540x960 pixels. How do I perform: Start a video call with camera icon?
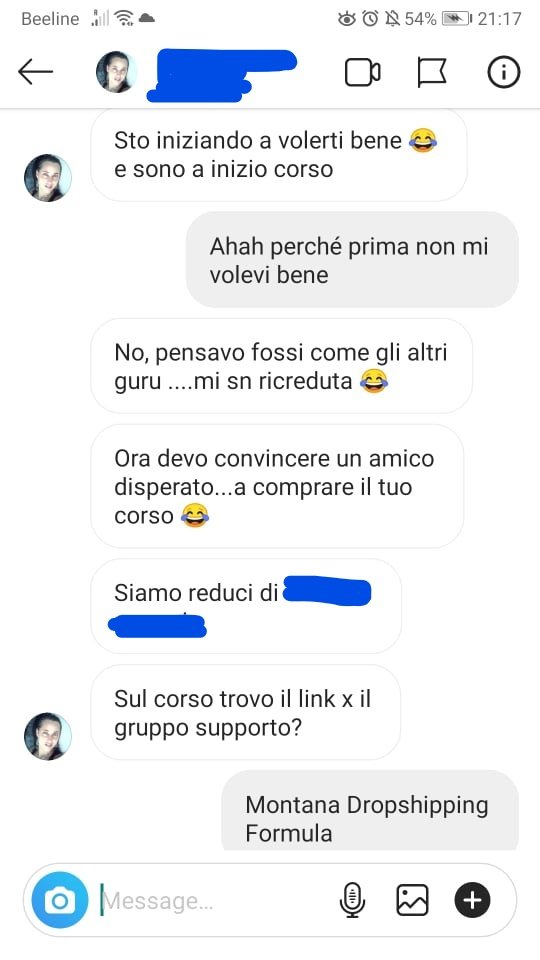362,72
